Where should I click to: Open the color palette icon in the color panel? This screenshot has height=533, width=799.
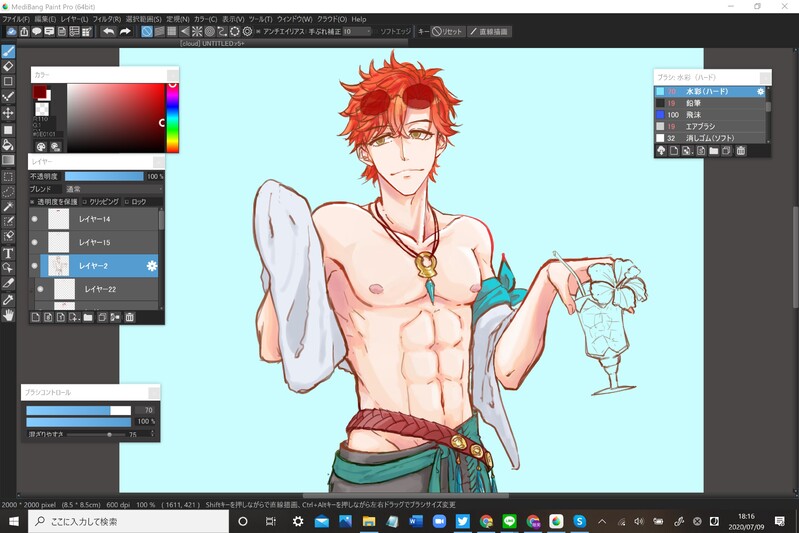pos(41,147)
